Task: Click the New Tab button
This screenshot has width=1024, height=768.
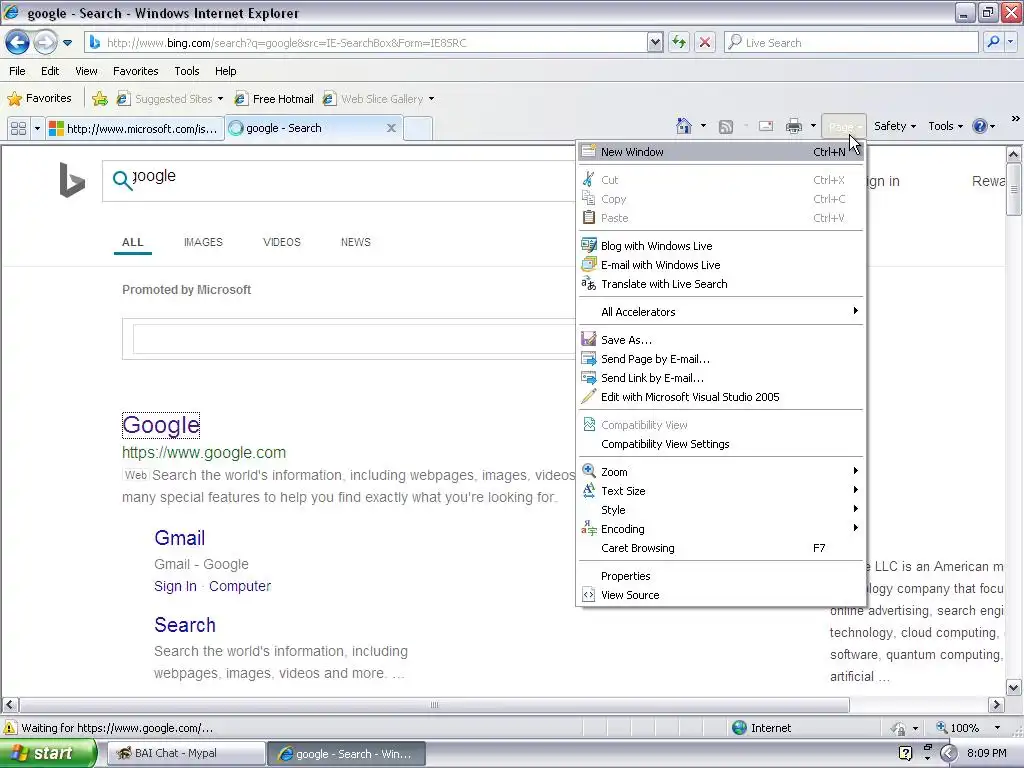Action: [418, 128]
